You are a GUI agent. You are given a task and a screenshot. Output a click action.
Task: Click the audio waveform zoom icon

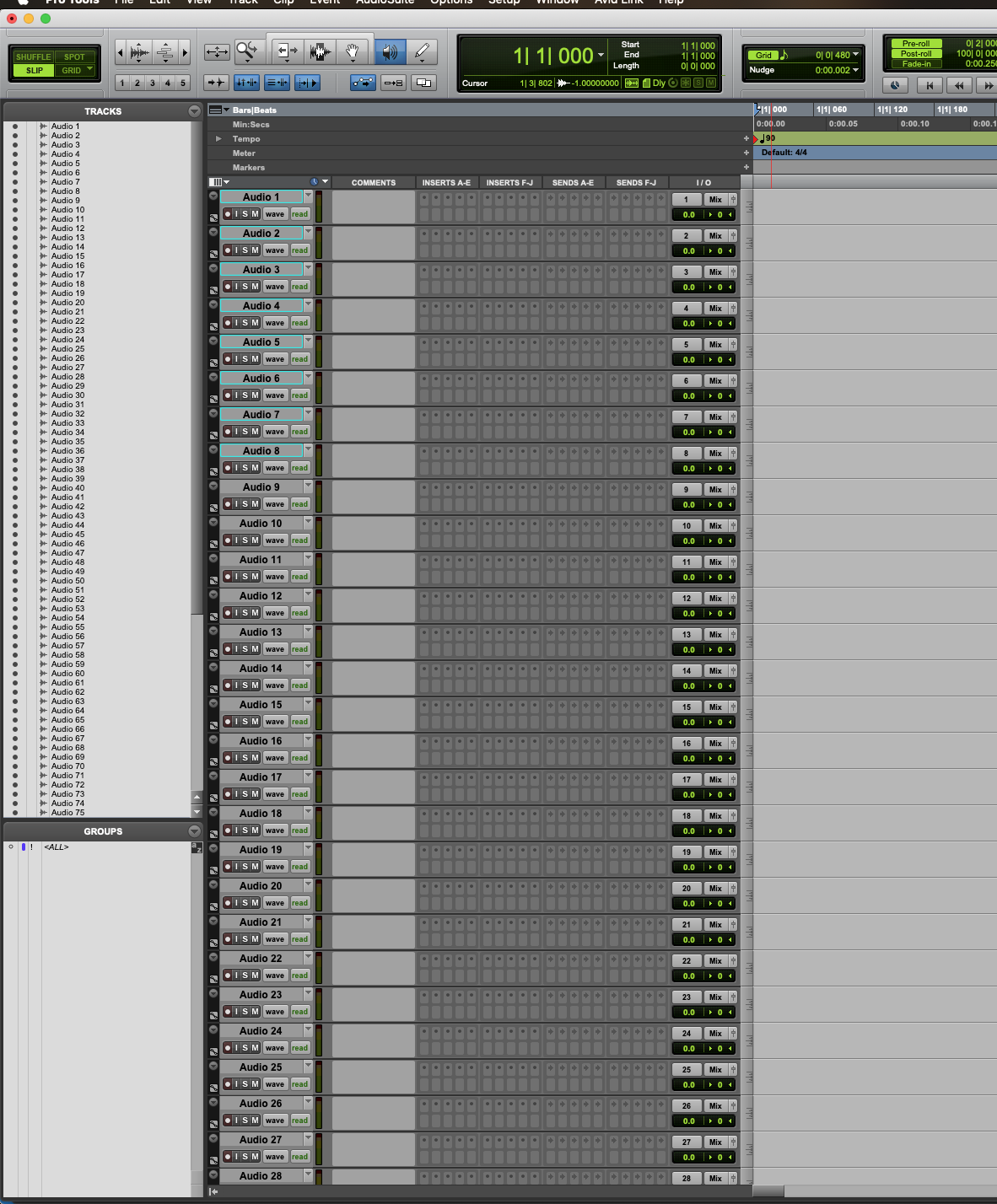(140, 52)
